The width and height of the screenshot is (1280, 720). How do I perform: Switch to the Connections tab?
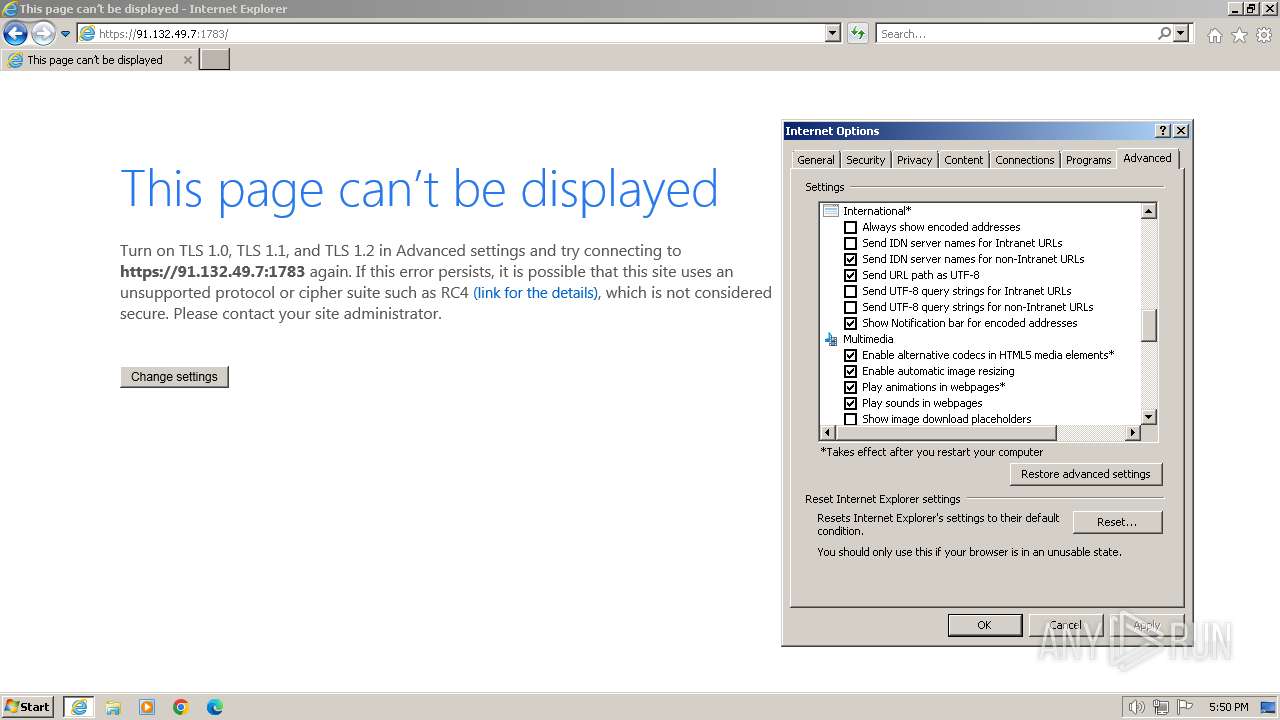coord(1024,160)
